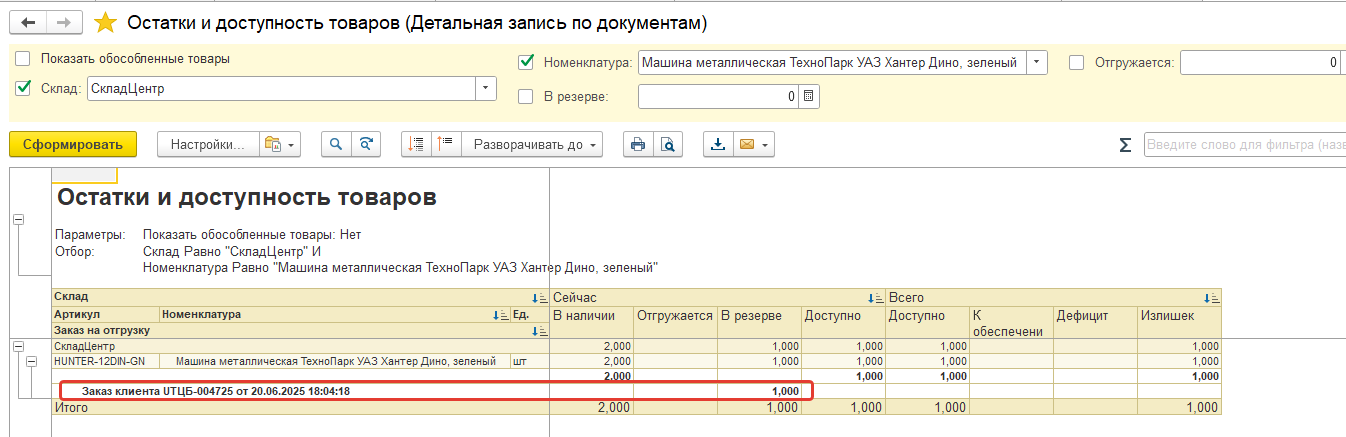Click the favorites star icon
Screen dimensions: 1346x437
click(105, 22)
